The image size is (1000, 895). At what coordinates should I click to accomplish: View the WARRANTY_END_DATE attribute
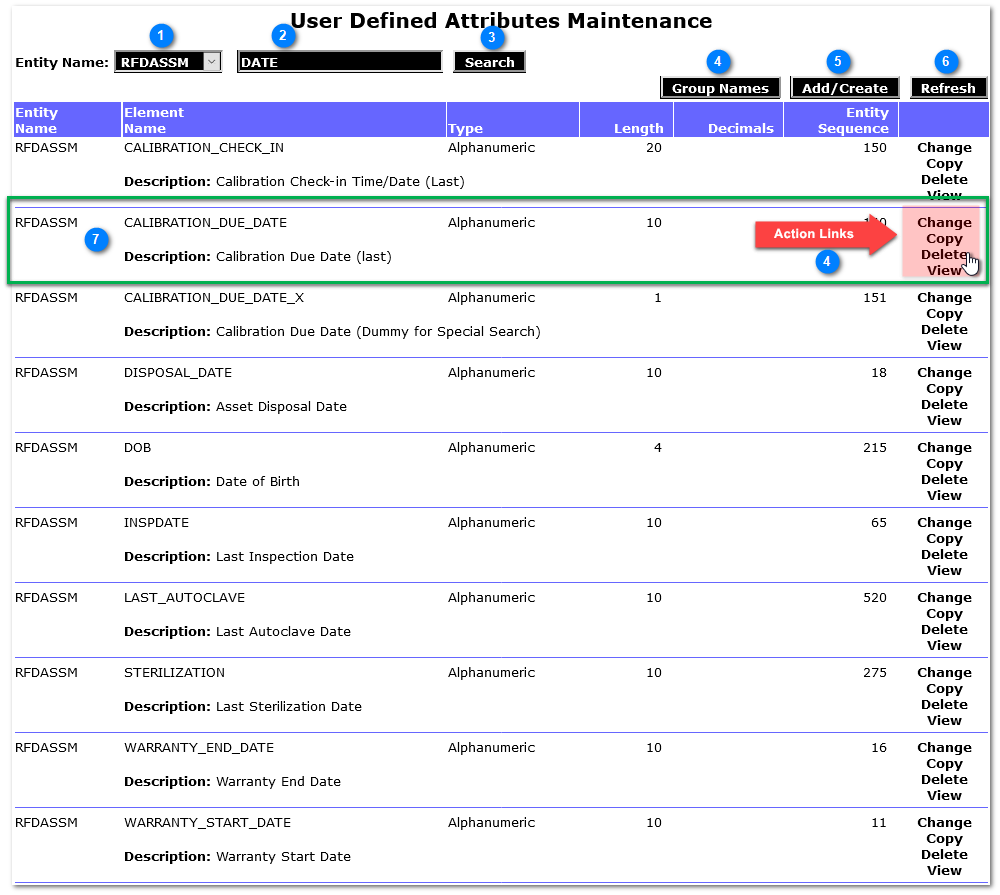tap(944, 795)
